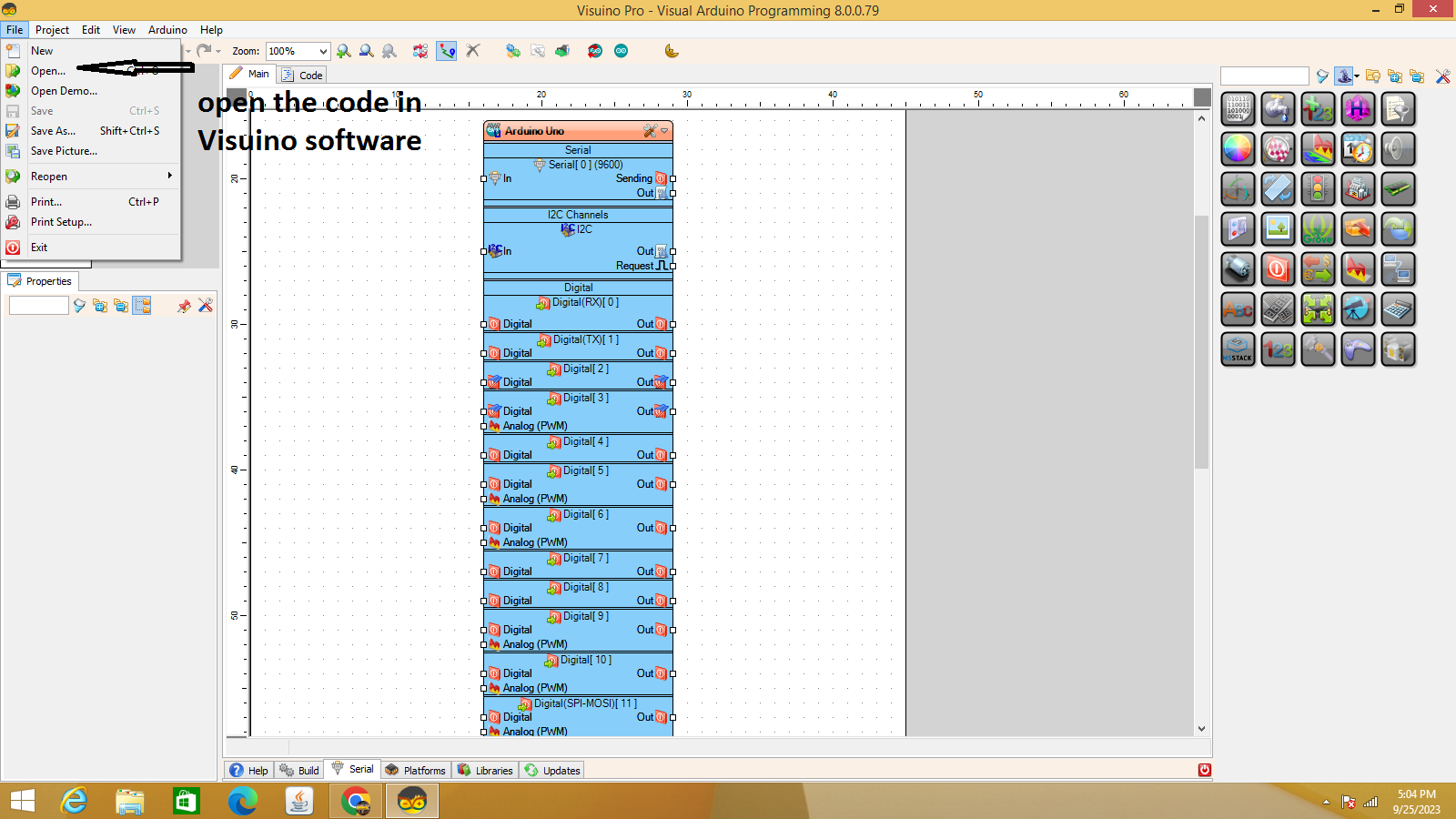Toggle the wire routing mode button
This screenshot has width=1456, height=819.
click(x=446, y=50)
